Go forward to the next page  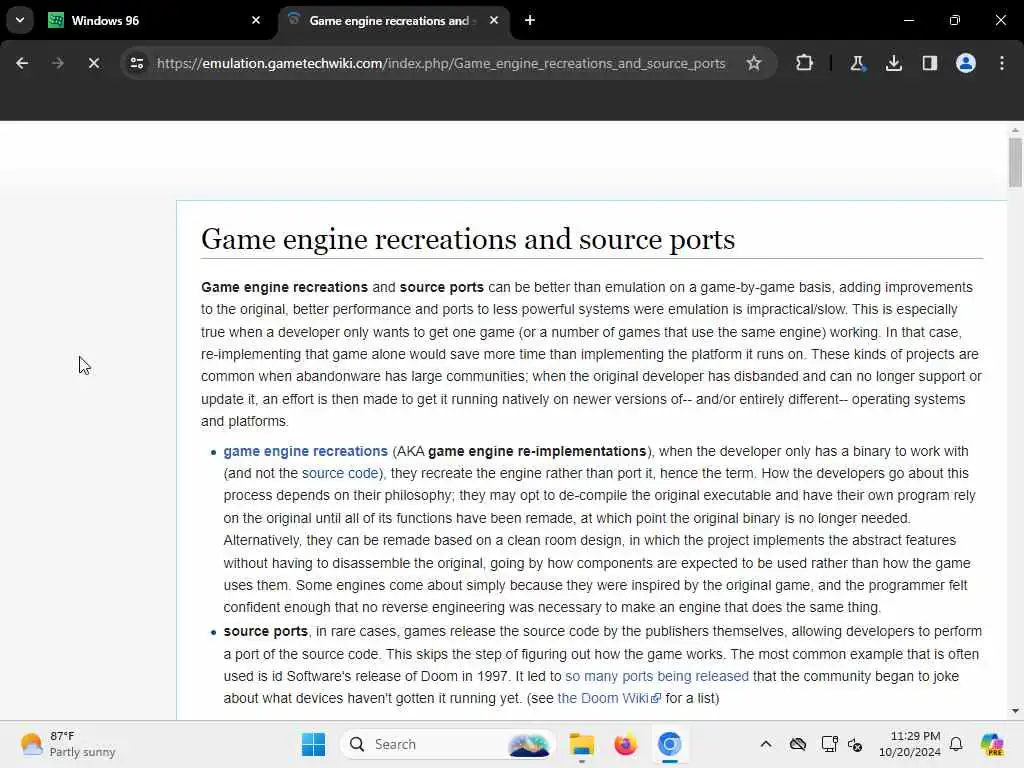pos(57,63)
